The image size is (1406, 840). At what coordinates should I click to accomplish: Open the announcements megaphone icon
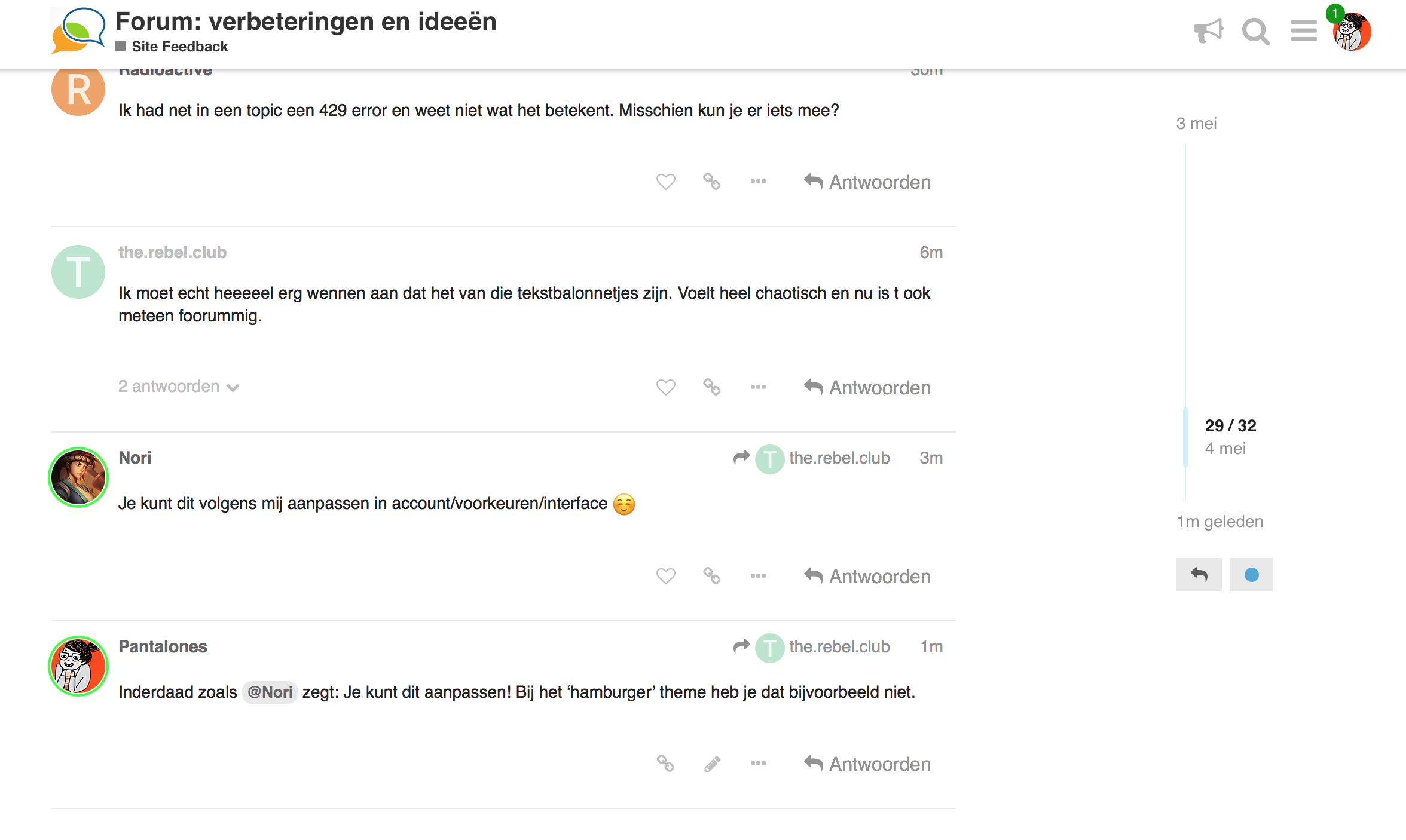1208,30
